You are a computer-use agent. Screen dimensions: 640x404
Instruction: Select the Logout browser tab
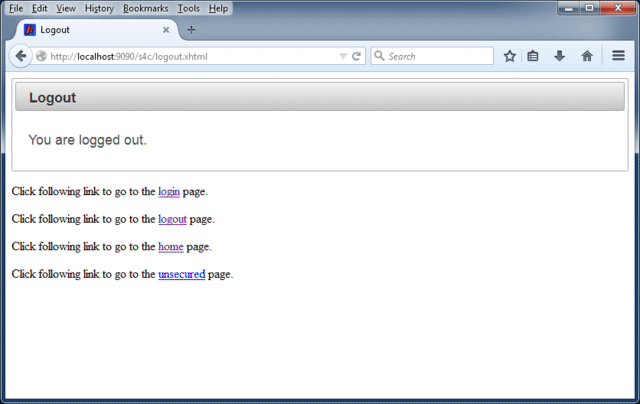(97, 30)
